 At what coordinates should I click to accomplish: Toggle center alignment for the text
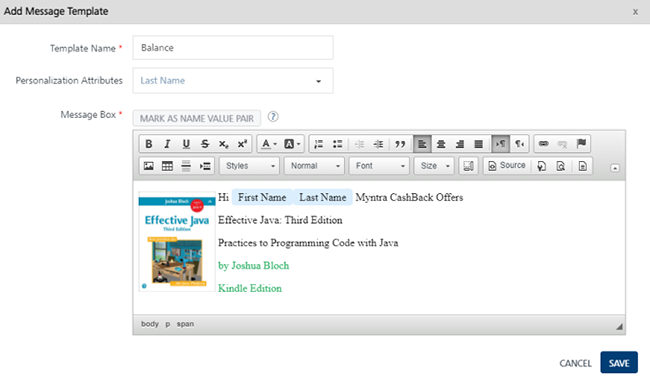pyautogui.click(x=441, y=144)
